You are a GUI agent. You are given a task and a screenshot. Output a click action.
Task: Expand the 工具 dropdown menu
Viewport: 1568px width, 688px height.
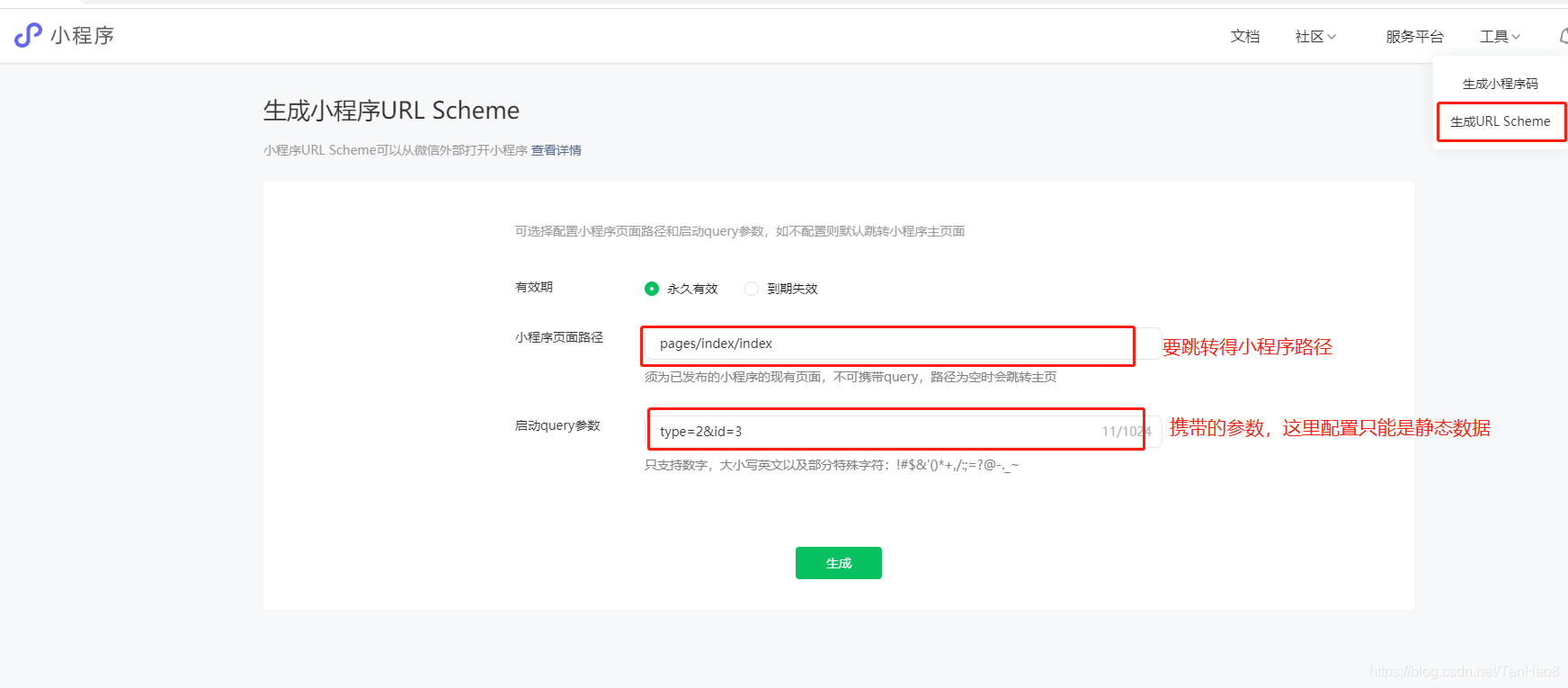click(1500, 36)
